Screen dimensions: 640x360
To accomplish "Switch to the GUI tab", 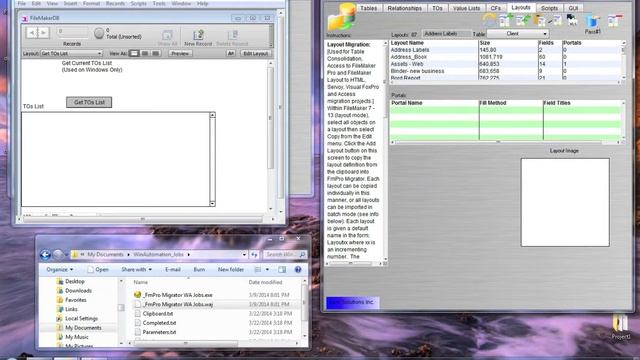I will (573, 8).
